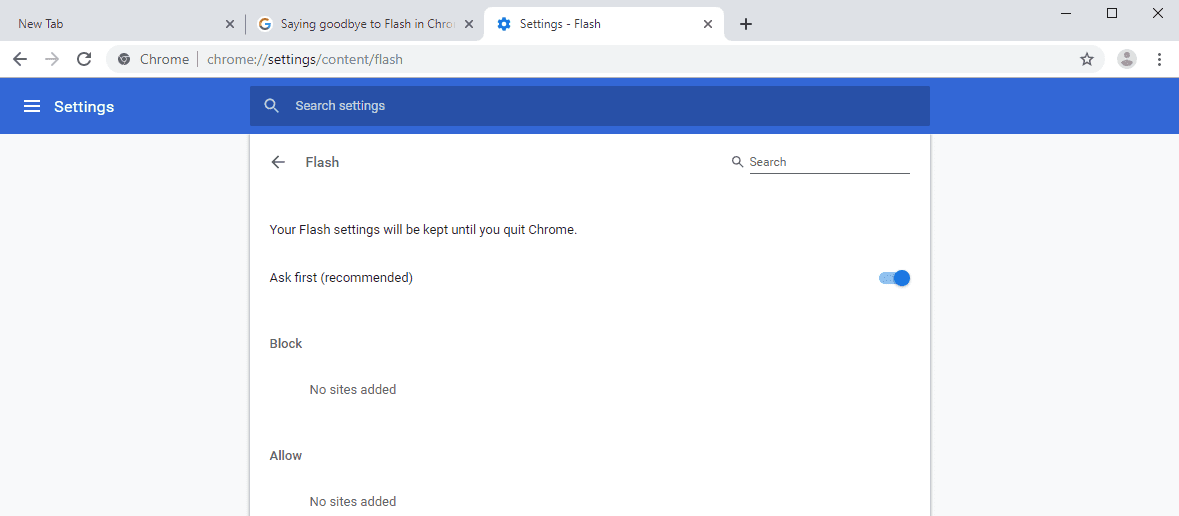
Task: Click the Allow section label
Action: click(286, 456)
